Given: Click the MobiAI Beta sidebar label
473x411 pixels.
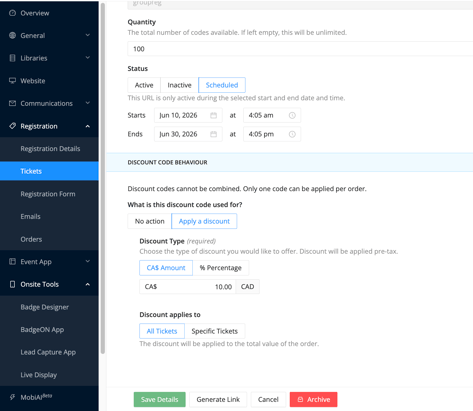Looking at the screenshot, I should [x=36, y=397].
